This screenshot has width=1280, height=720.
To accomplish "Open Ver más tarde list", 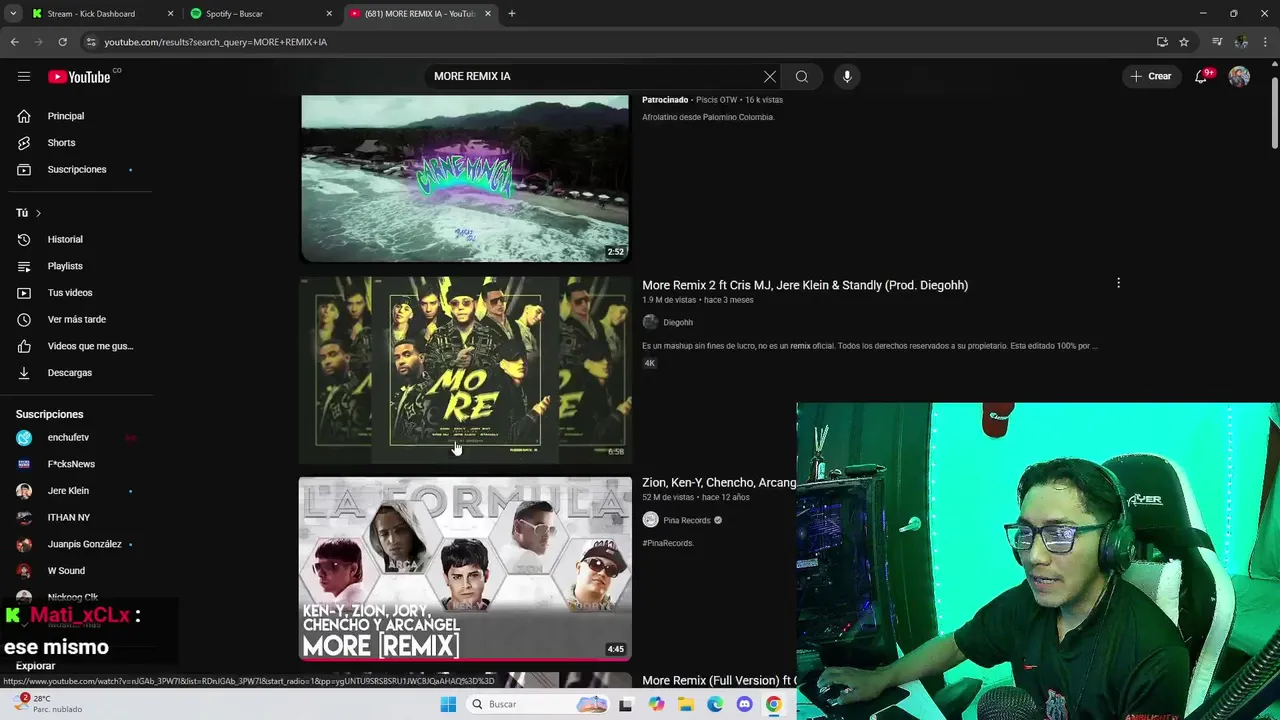I will click(78, 319).
